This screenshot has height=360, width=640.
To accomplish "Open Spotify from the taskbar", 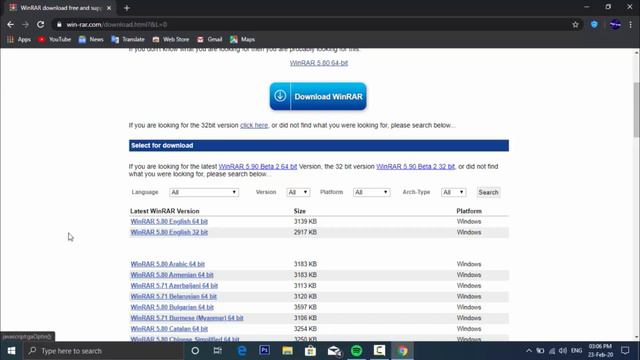I will (357, 351).
